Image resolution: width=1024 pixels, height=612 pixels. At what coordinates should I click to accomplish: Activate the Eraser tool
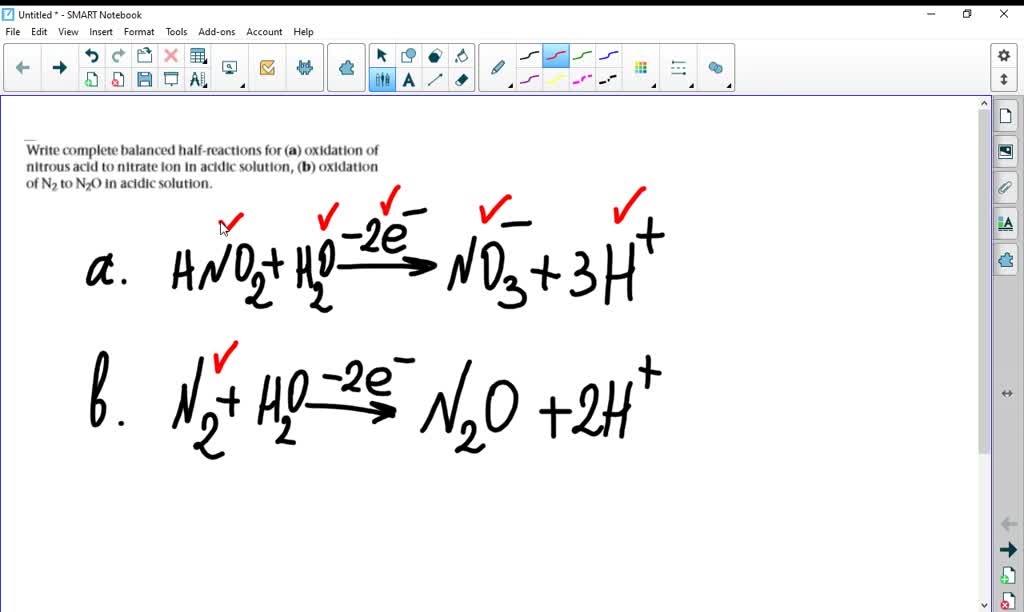(x=461, y=78)
